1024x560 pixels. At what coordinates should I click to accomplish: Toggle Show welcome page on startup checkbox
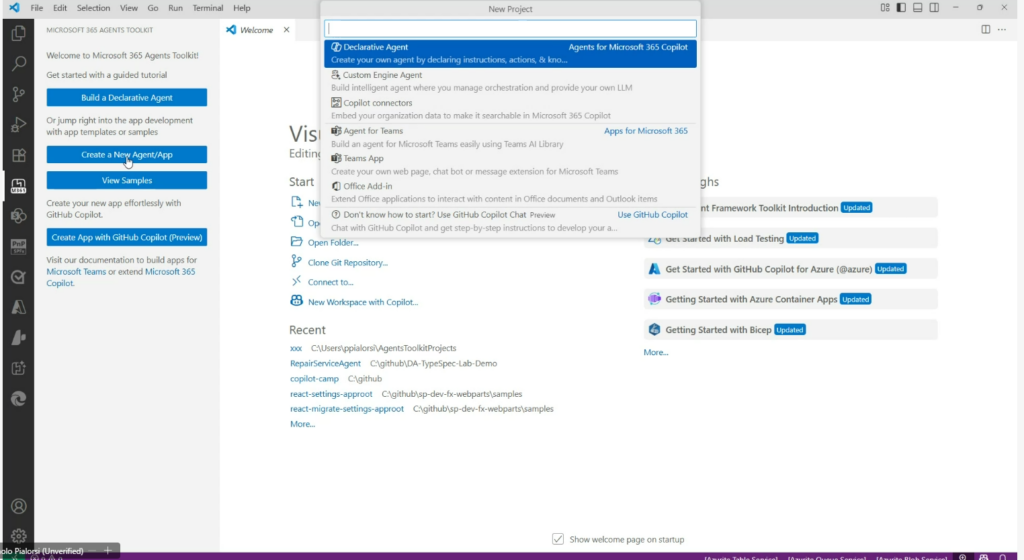(558, 539)
